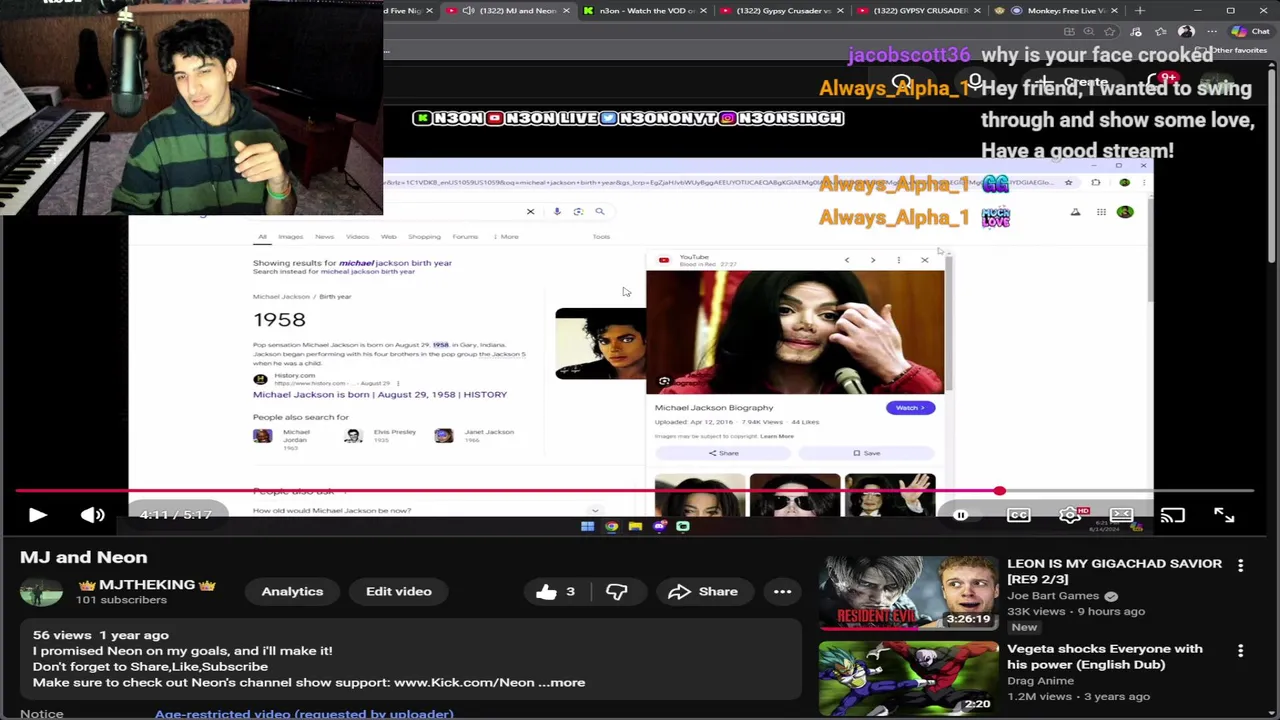This screenshot has width=1280, height=720.
Task: Select Google News results tab
Action: point(324,237)
